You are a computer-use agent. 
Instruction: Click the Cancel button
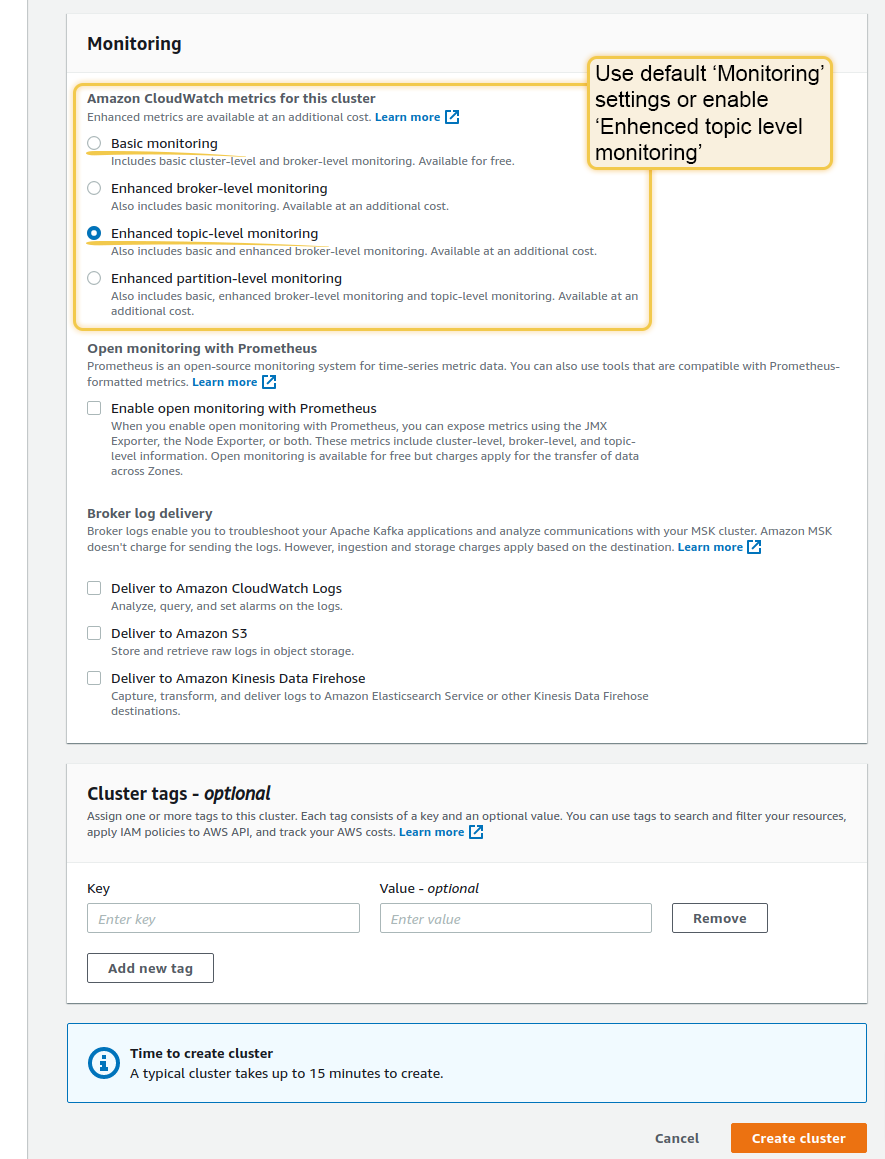(677, 1138)
